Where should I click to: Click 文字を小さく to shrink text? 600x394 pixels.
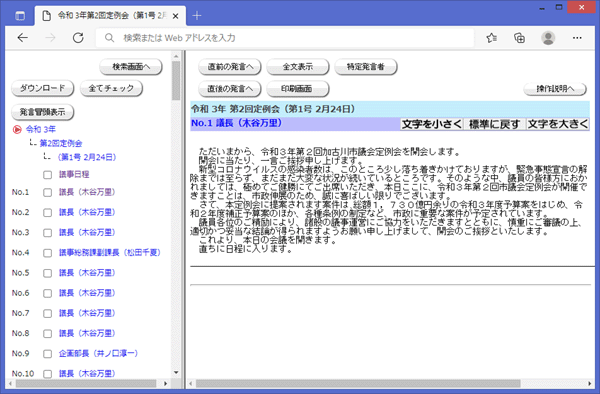pos(432,124)
